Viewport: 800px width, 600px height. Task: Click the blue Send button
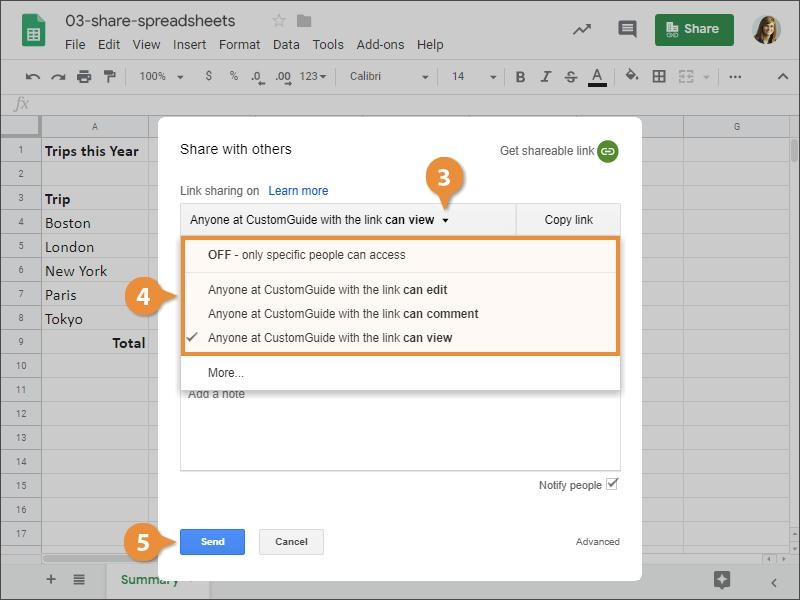click(x=212, y=542)
